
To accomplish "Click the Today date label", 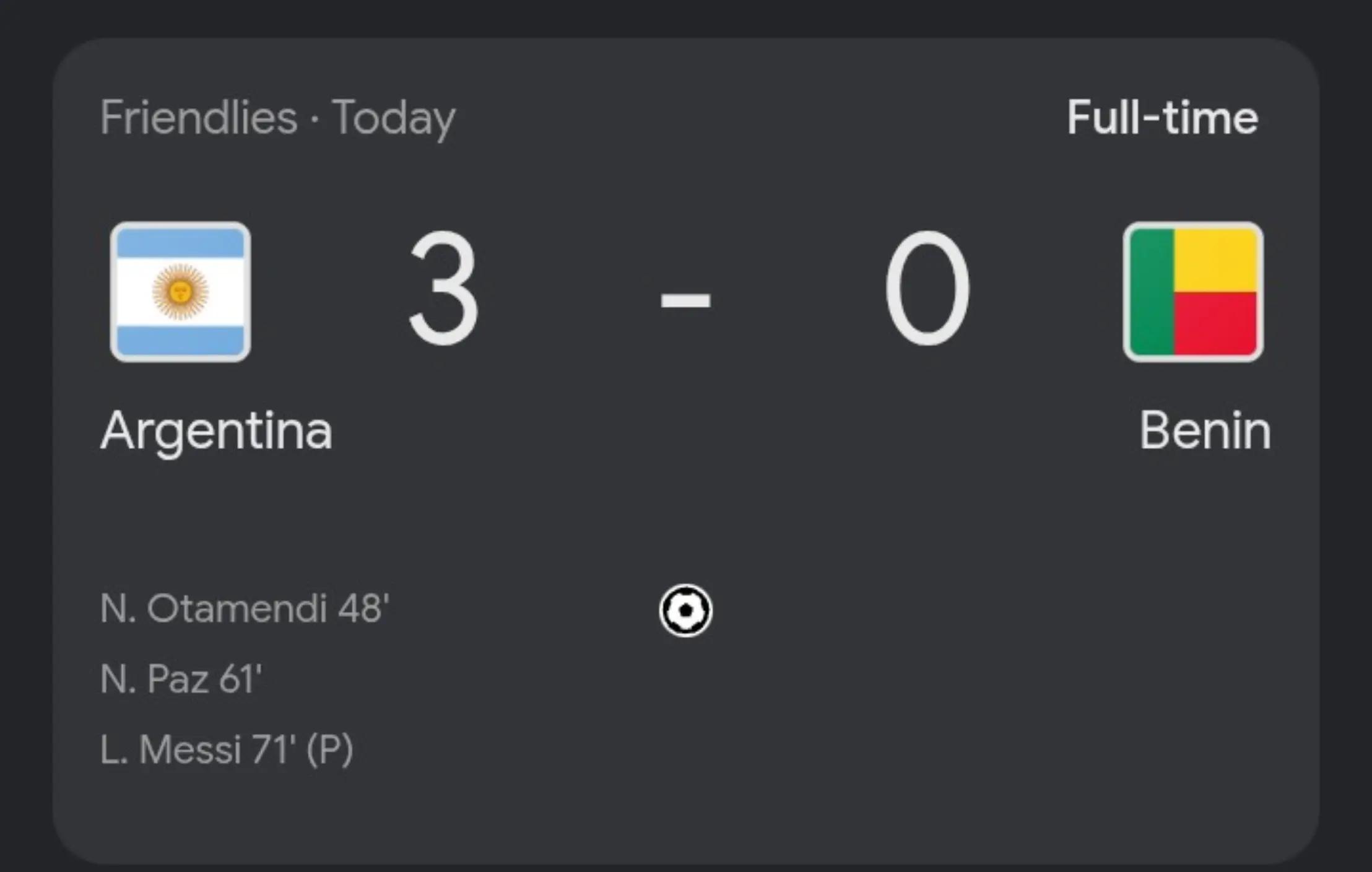I will point(394,119).
